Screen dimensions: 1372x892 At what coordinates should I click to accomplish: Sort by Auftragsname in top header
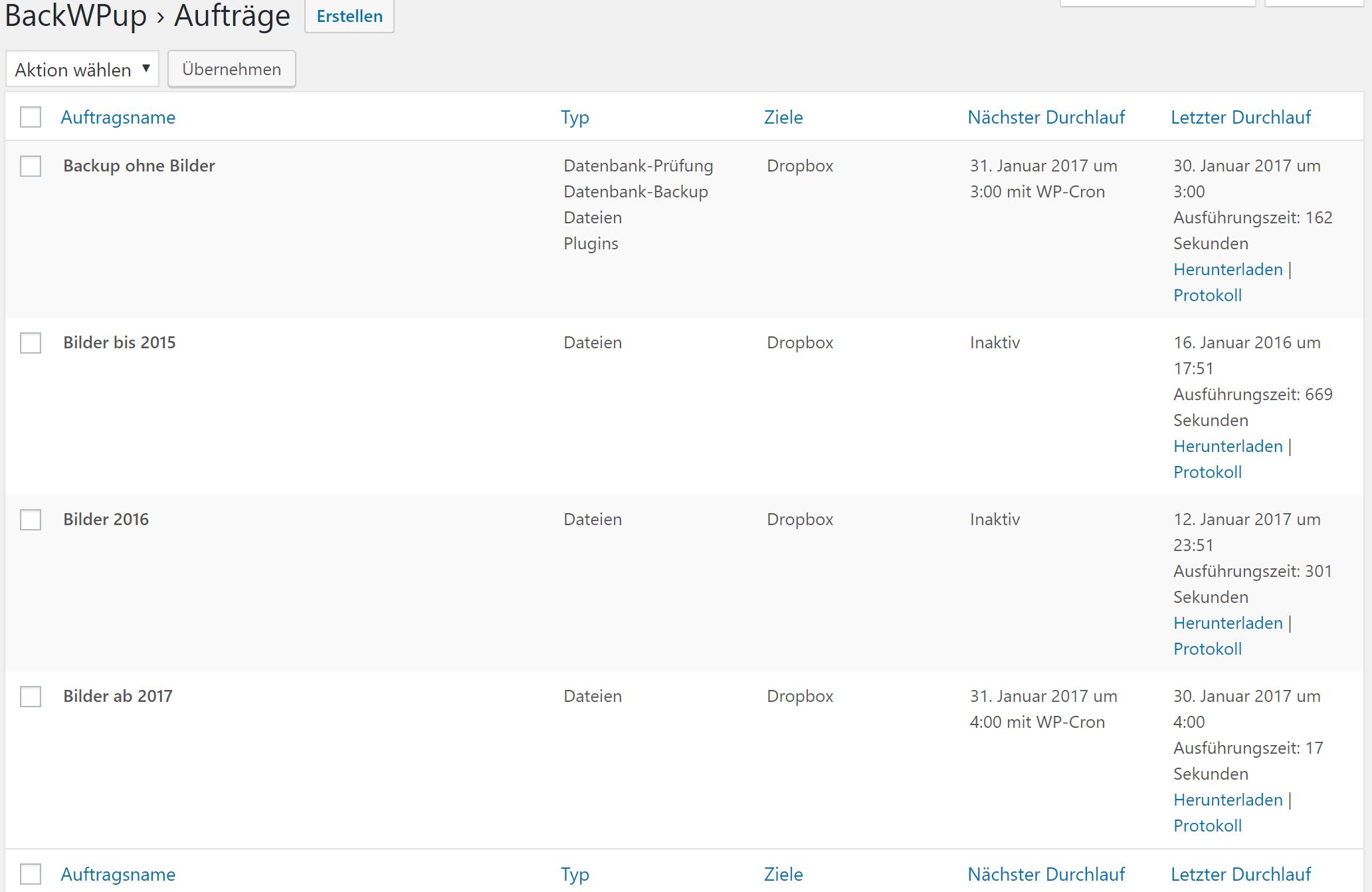click(118, 118)
